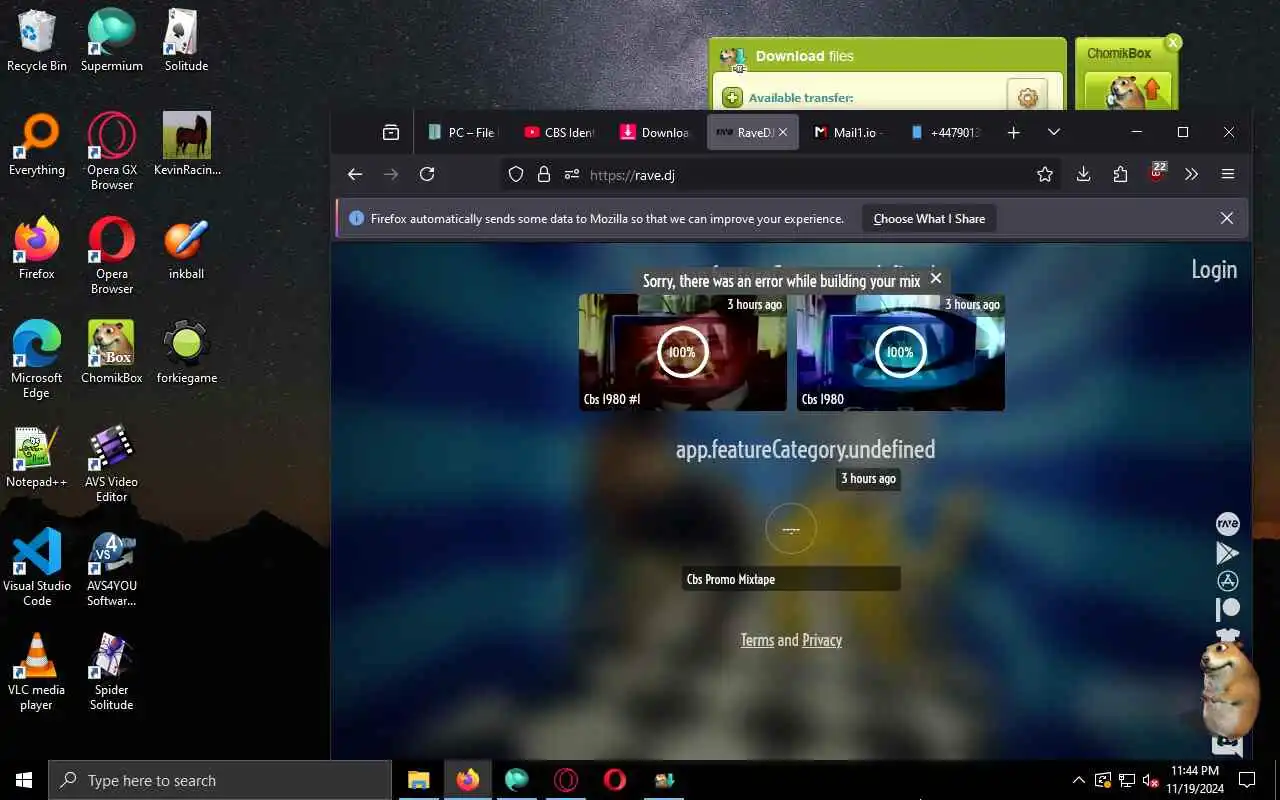
Task: Launch Firefox from the desktop shortcut
Action: [x=37, y=248]
